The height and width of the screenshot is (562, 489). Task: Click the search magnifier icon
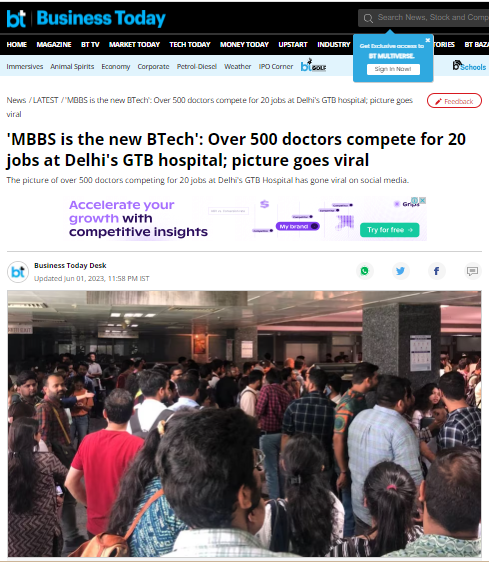click(368, 18)
